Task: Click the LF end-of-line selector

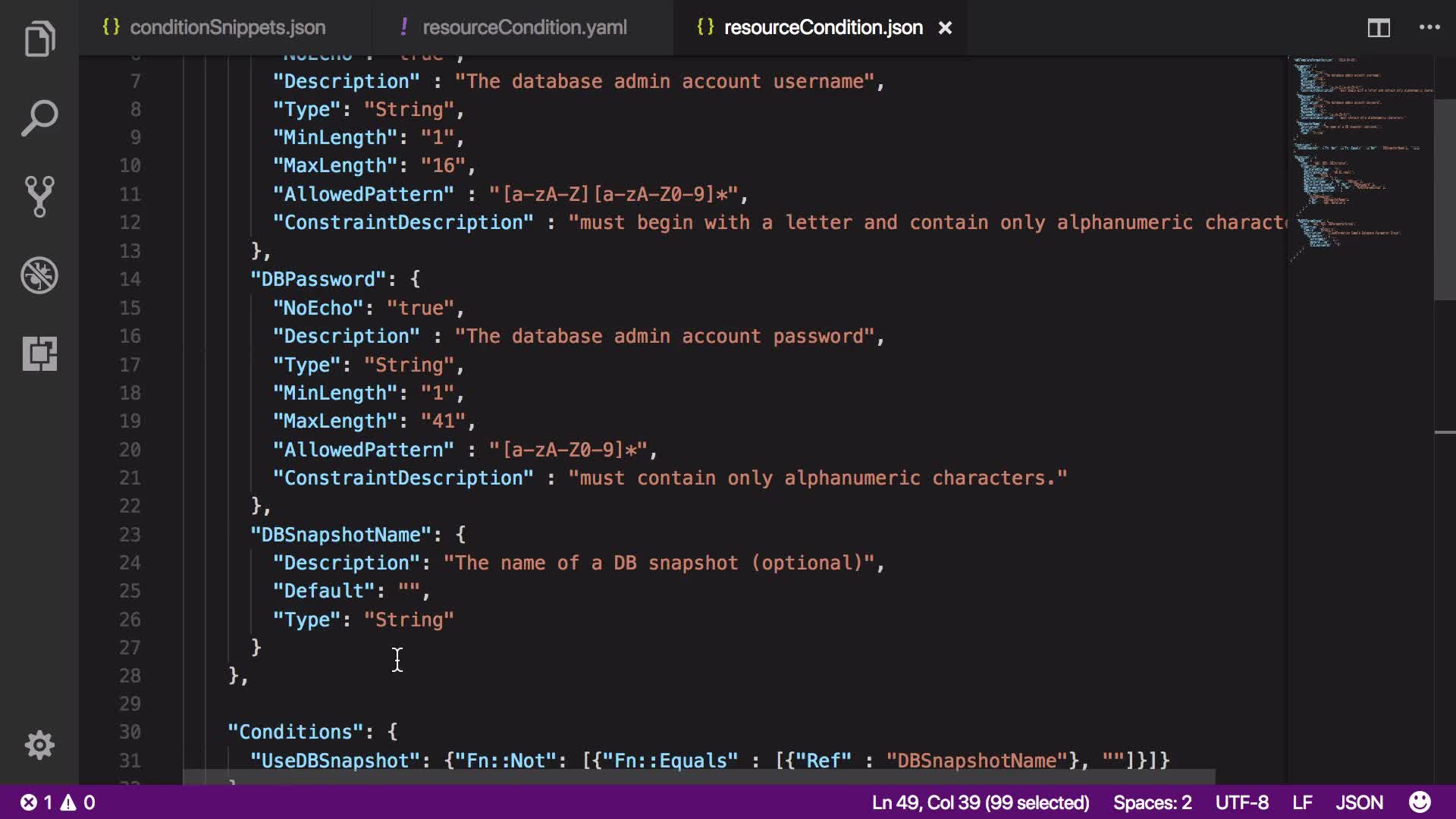Action: (x=1302, y=802)
